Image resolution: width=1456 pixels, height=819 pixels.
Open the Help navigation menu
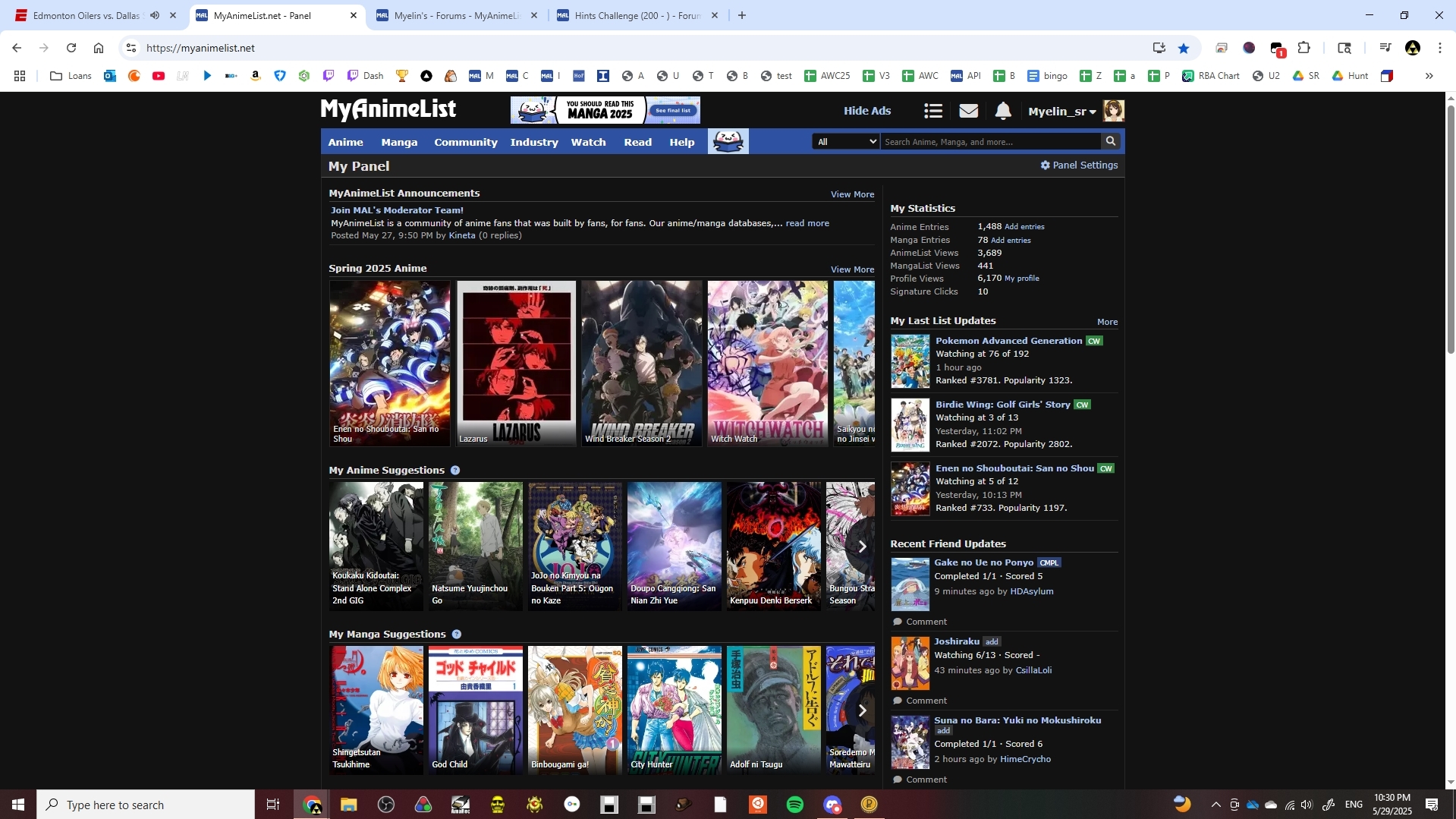tap(682, 142)
